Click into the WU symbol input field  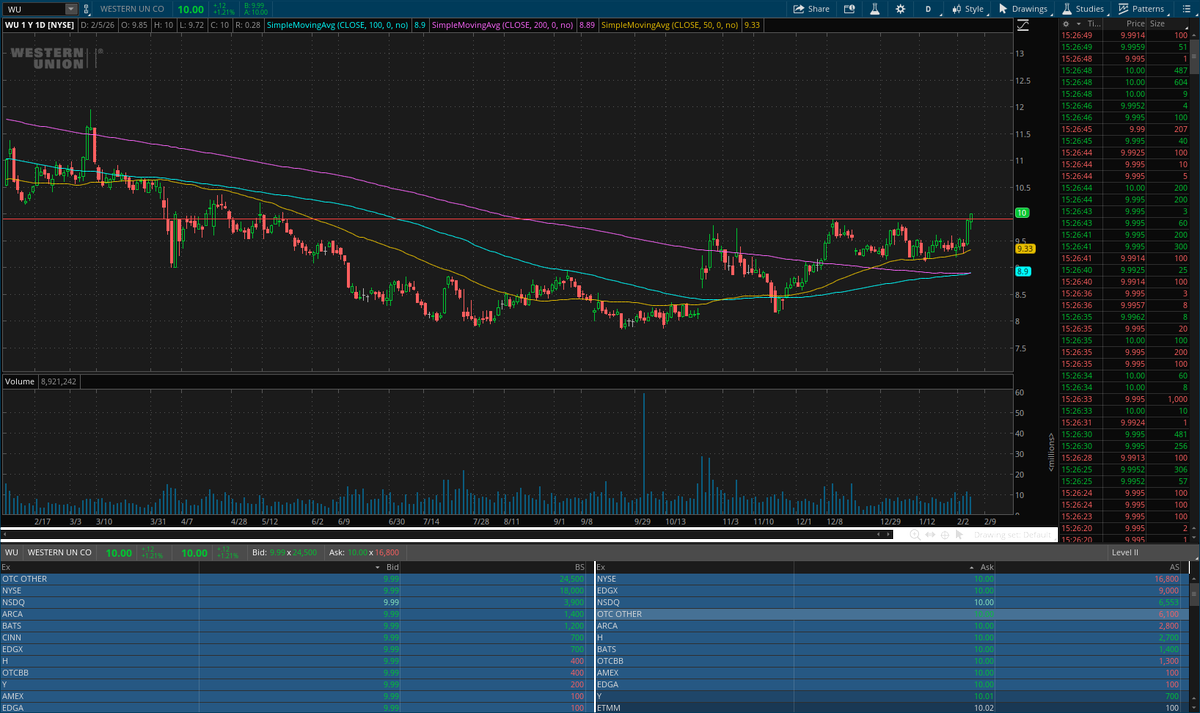(34, 8)
